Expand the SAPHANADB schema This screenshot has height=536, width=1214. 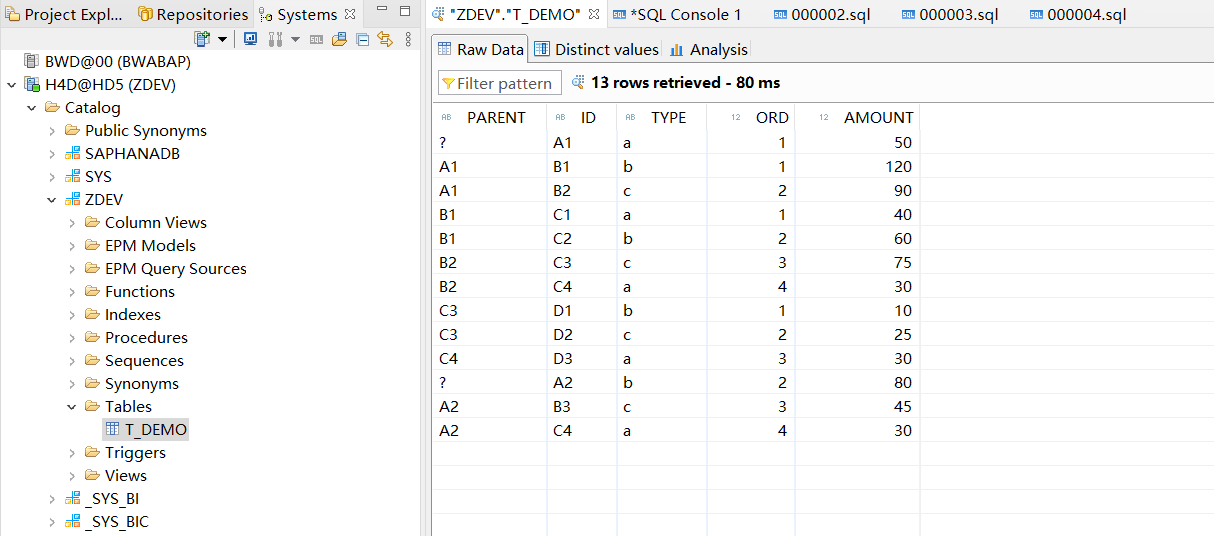coord(52,154)
